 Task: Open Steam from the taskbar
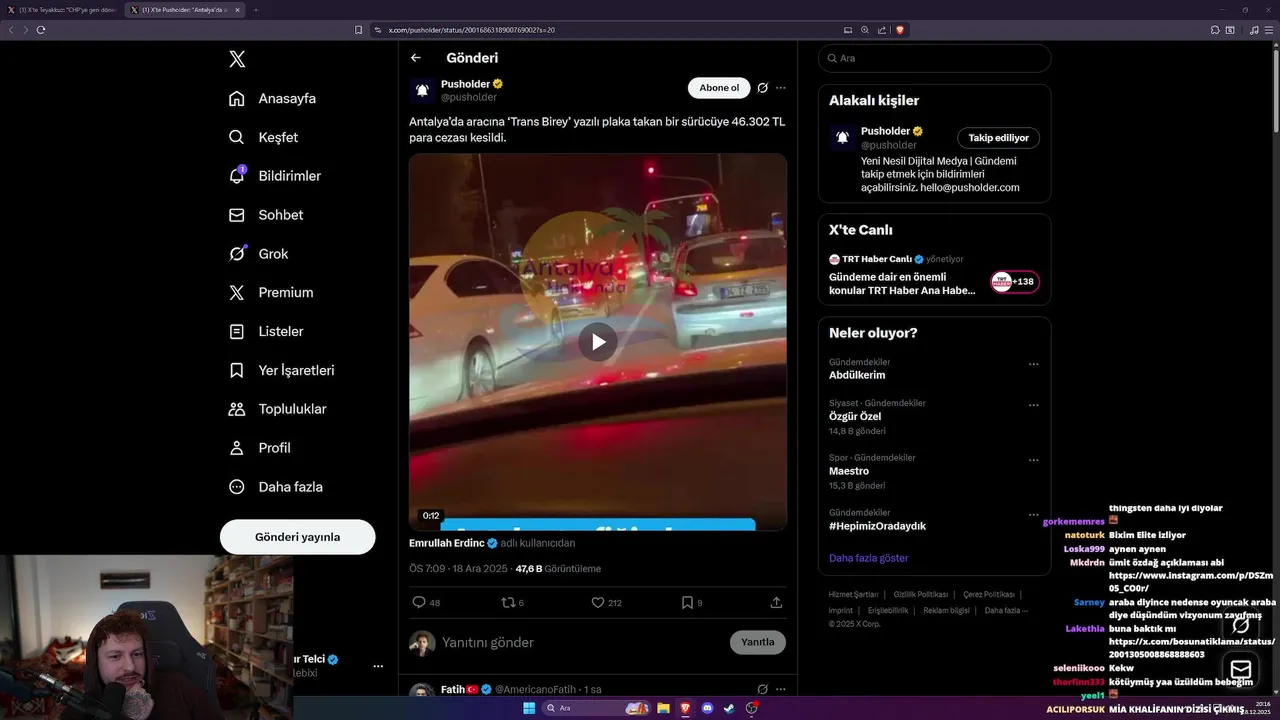click(729, 708)
